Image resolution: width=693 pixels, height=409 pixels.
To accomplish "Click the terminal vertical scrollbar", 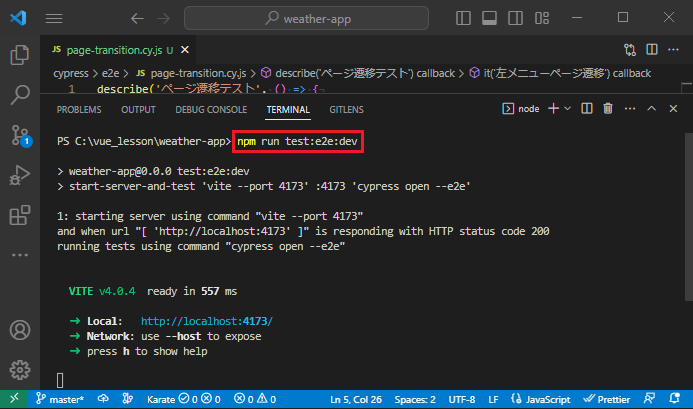I will tap(689, 217).
